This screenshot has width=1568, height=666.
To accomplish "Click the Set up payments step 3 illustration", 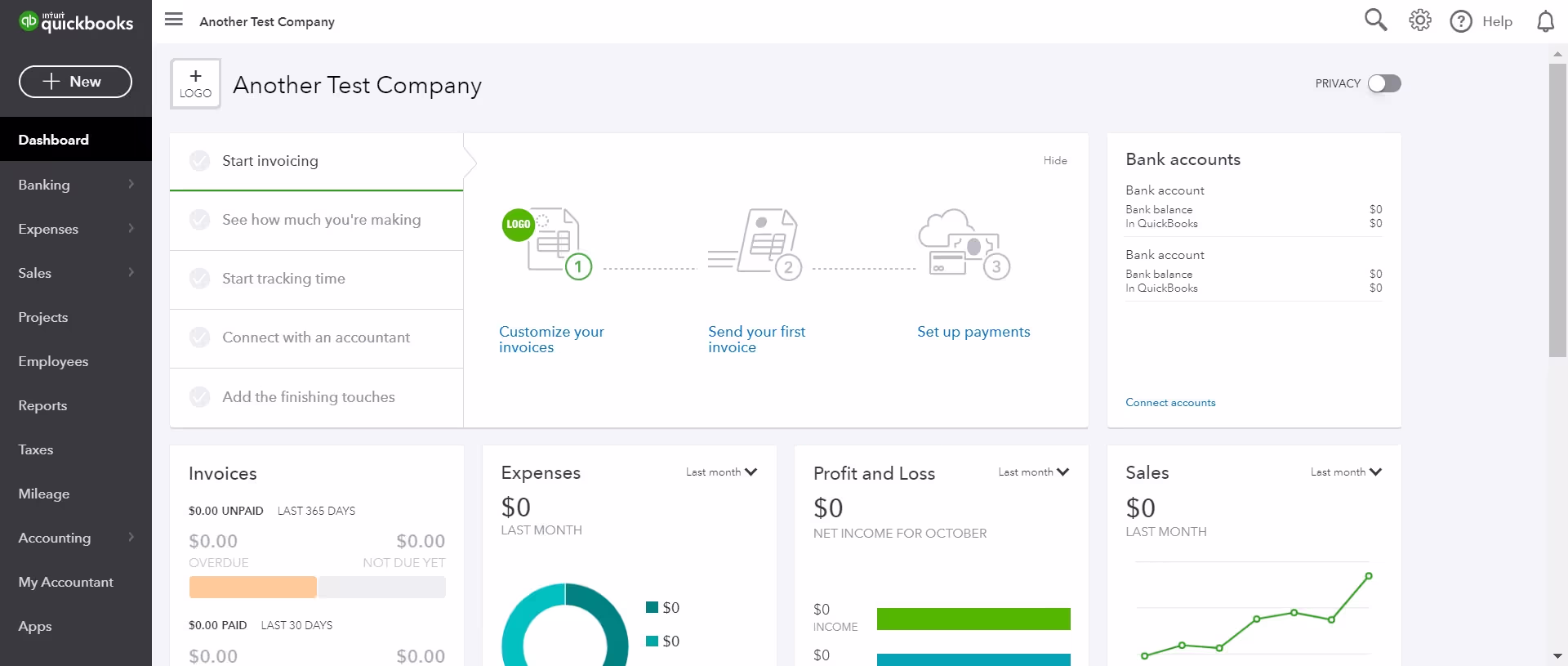I will tap(964, 244).
